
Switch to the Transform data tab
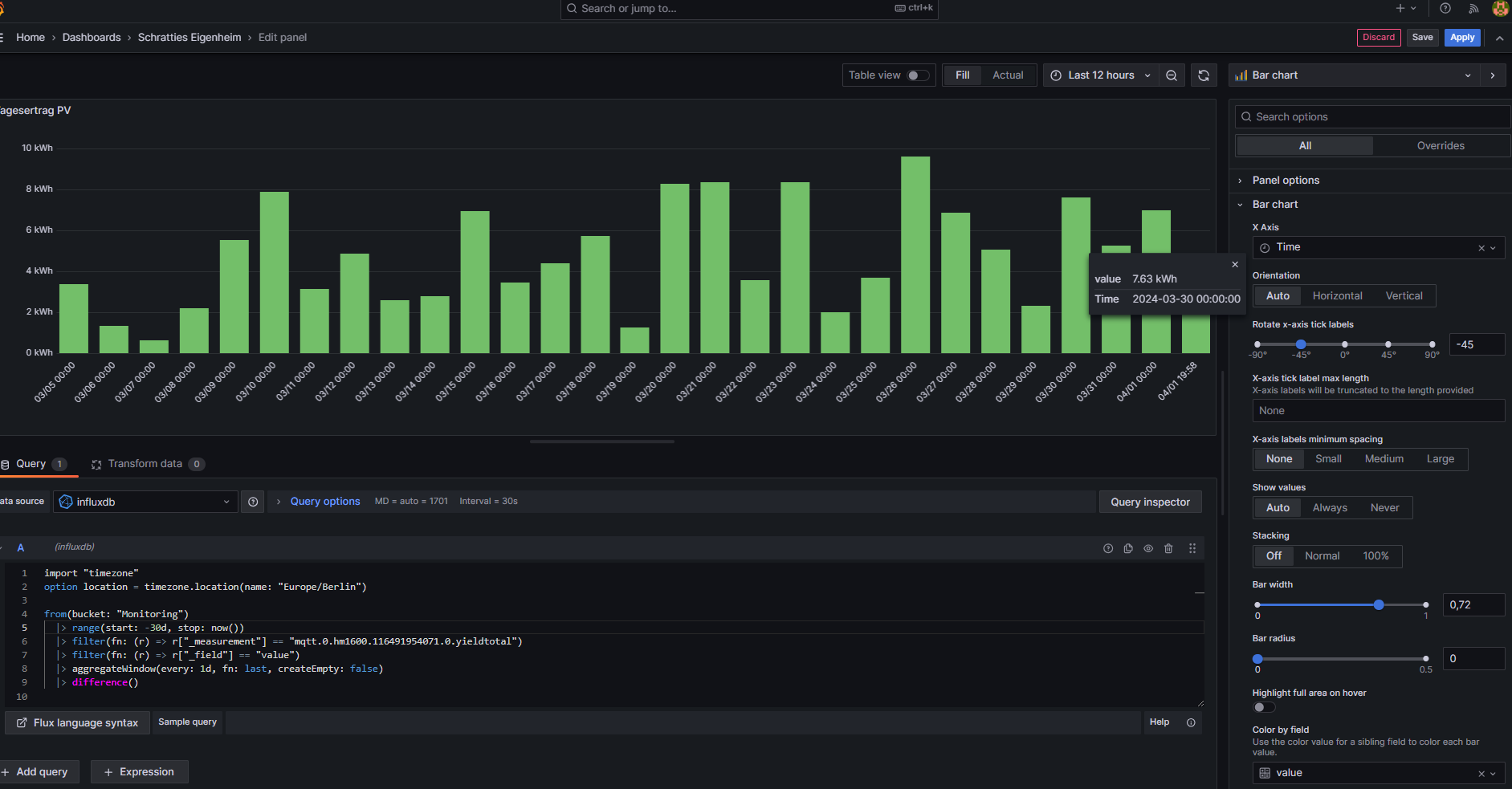145,464
